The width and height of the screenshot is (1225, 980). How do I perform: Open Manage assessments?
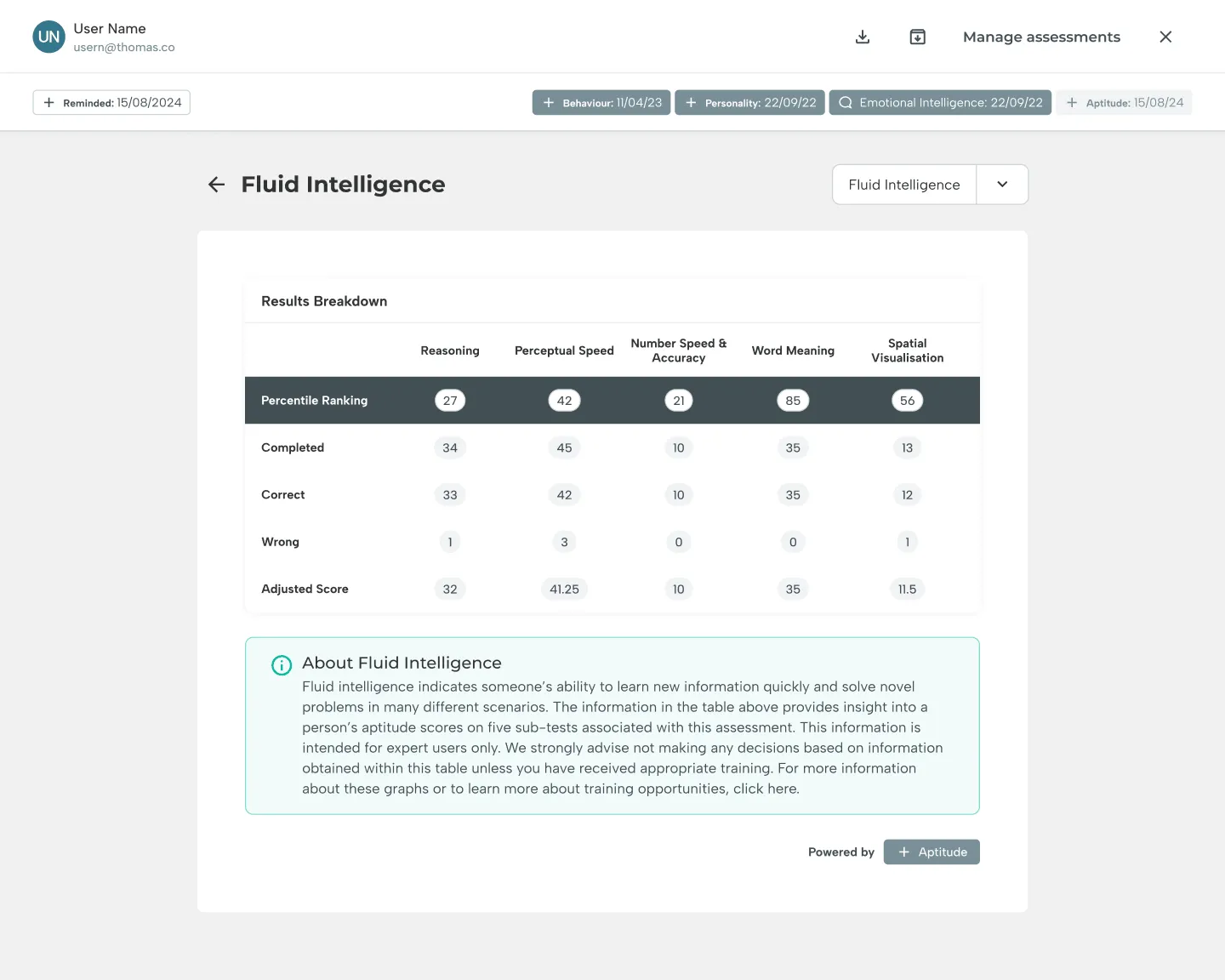coord(1041,37)
